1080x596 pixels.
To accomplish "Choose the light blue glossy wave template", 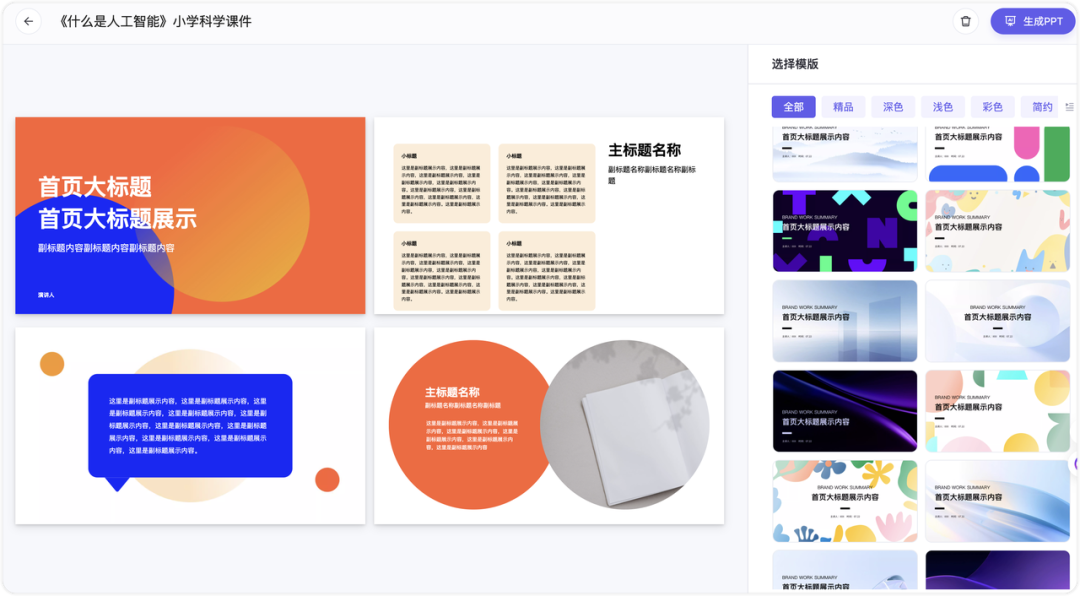I will click(997, 501).
